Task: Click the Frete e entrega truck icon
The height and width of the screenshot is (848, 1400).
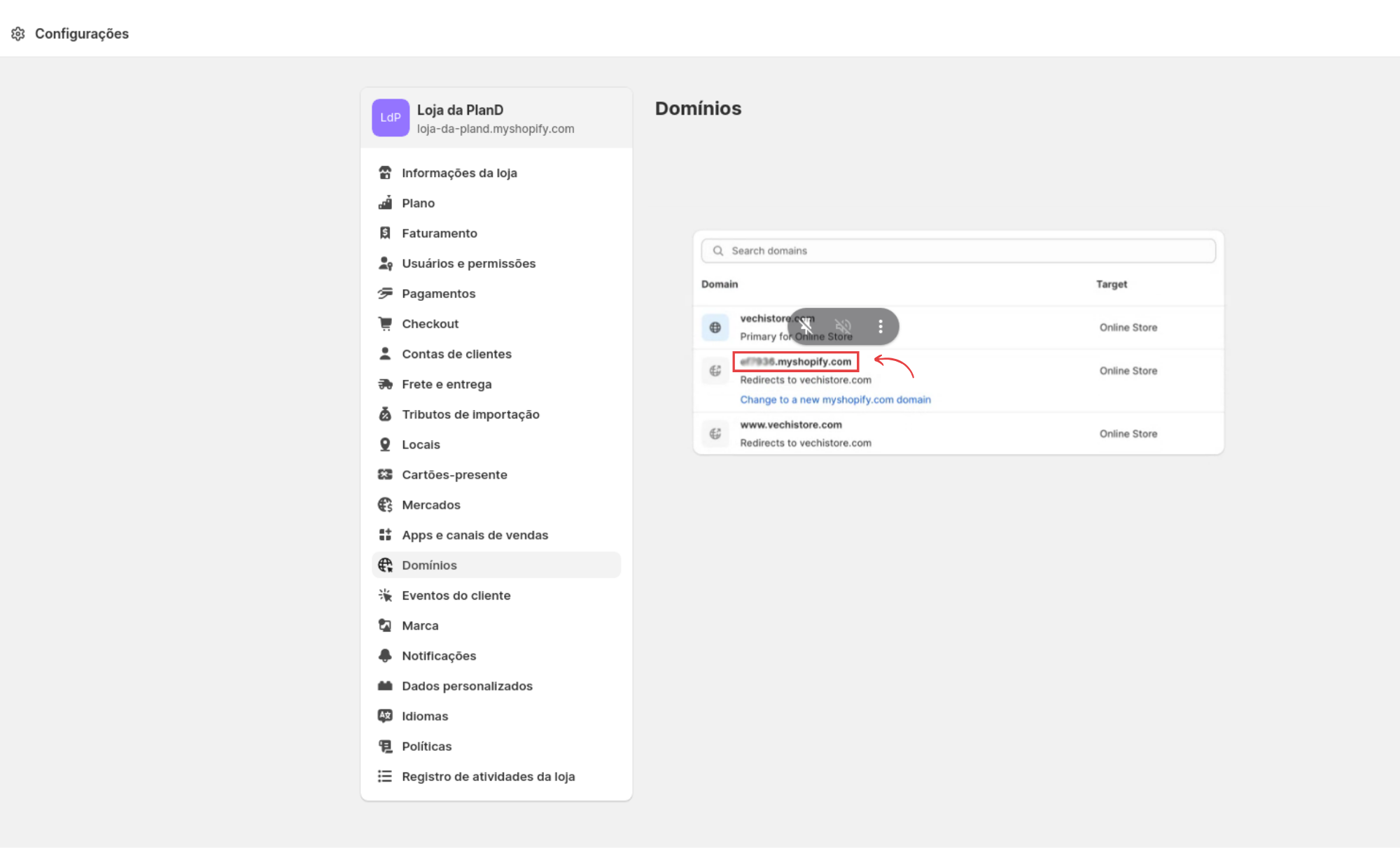Action: (385, 384)
